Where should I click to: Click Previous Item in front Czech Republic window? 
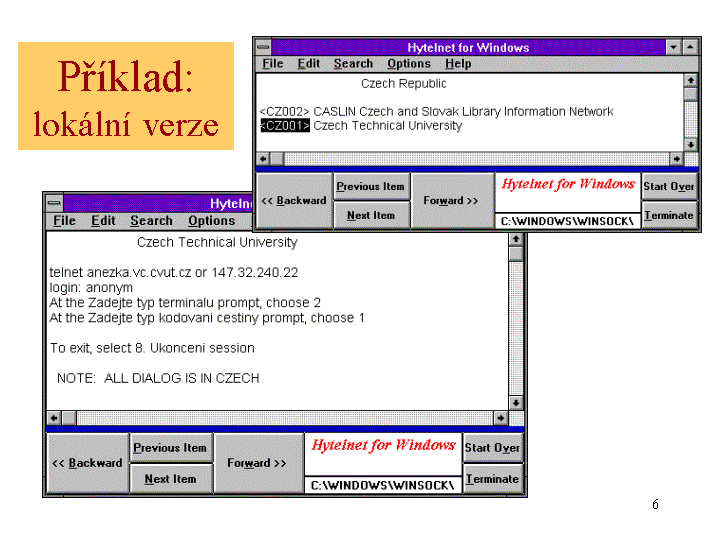371,186
